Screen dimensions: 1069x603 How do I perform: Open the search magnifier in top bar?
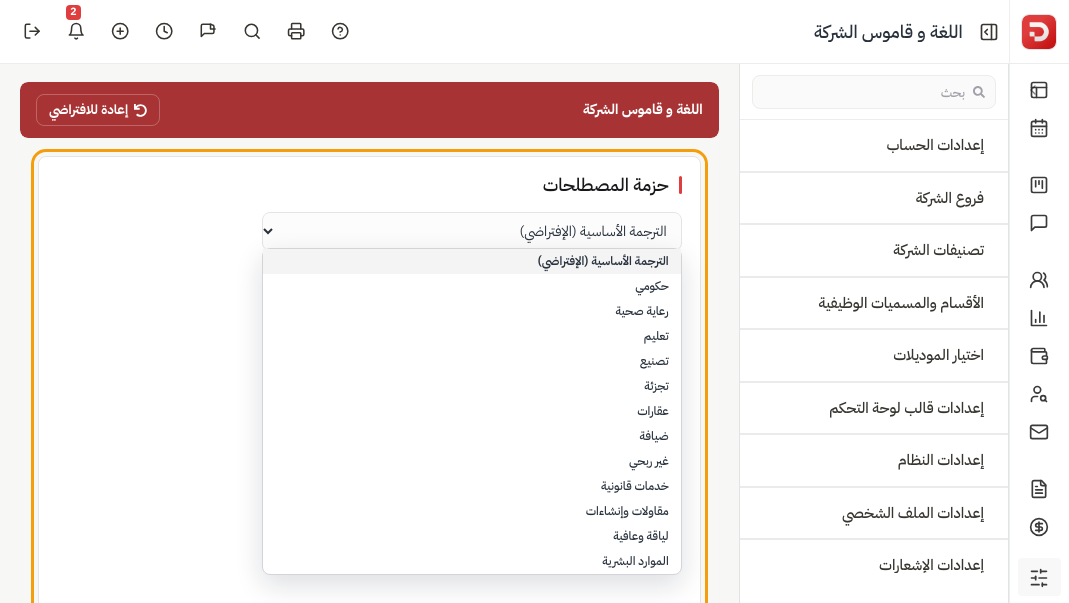pyautogui.click(x=252, y=31)
